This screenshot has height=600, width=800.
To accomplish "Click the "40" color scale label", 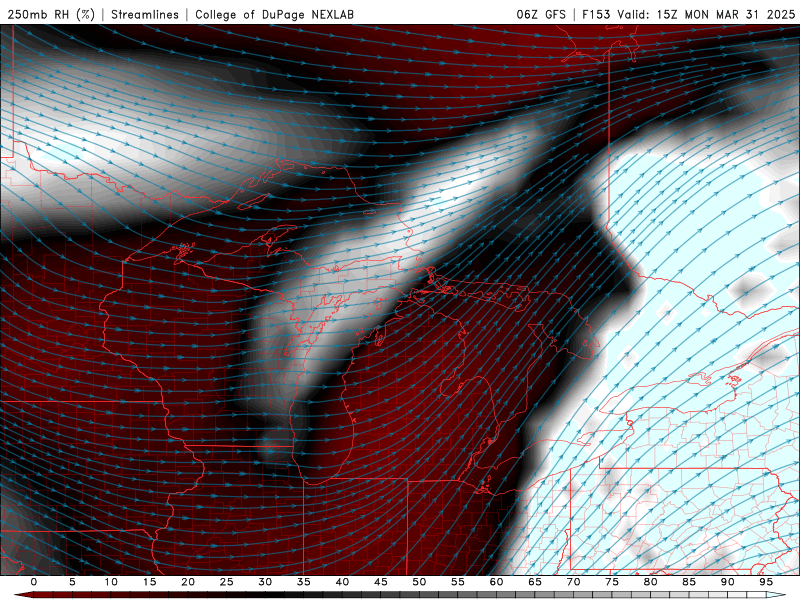I will pyautogui.click(x=342, y=582).
